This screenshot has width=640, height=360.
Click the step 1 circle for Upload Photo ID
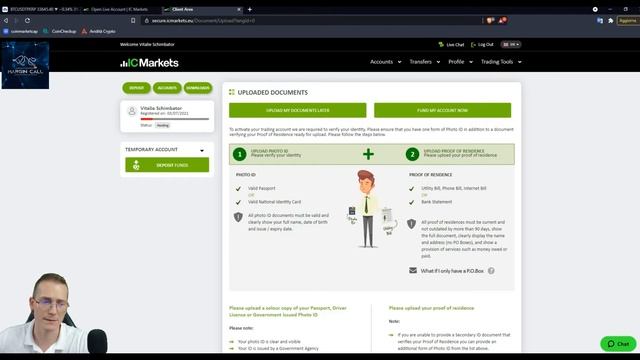tap(240, 154)
